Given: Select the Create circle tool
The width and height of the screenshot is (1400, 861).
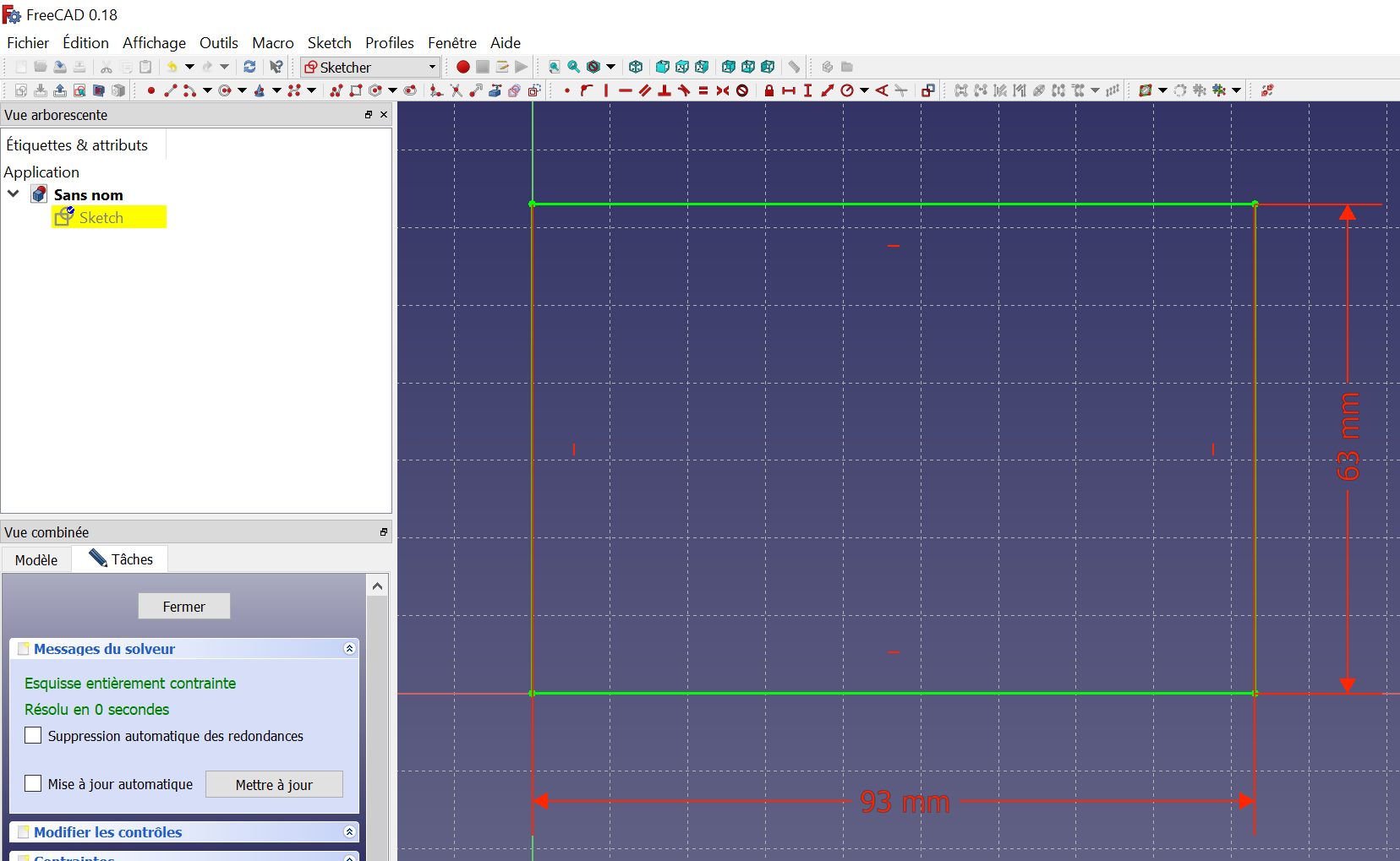Looking at the screenshot, I should click(x=225, y=90).
